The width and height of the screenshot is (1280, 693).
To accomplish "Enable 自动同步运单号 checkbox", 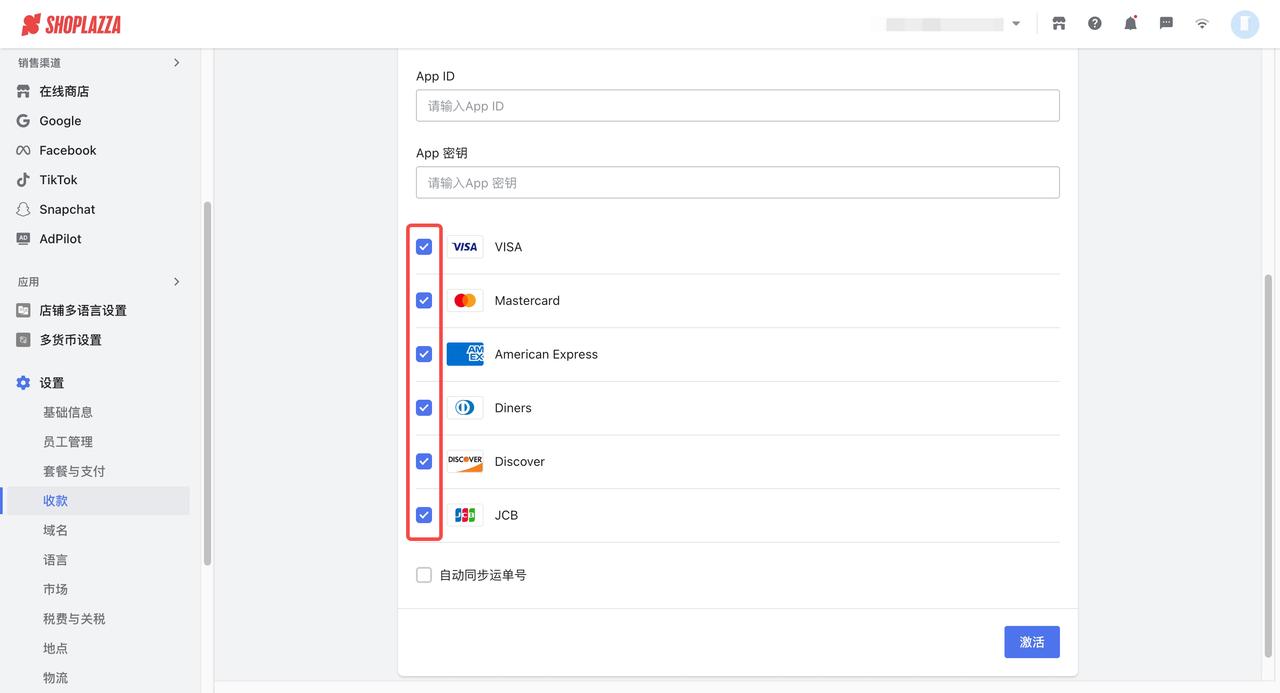I will tap(424, 575).
